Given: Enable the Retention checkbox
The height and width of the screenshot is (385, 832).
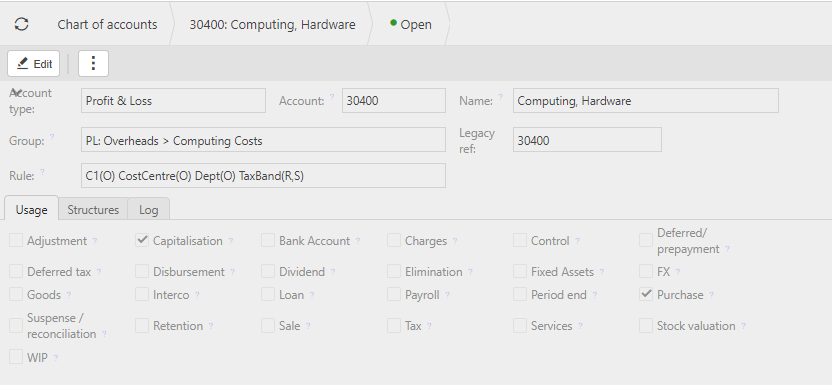Looking at the screenshot, I should [x=142, y=326].
